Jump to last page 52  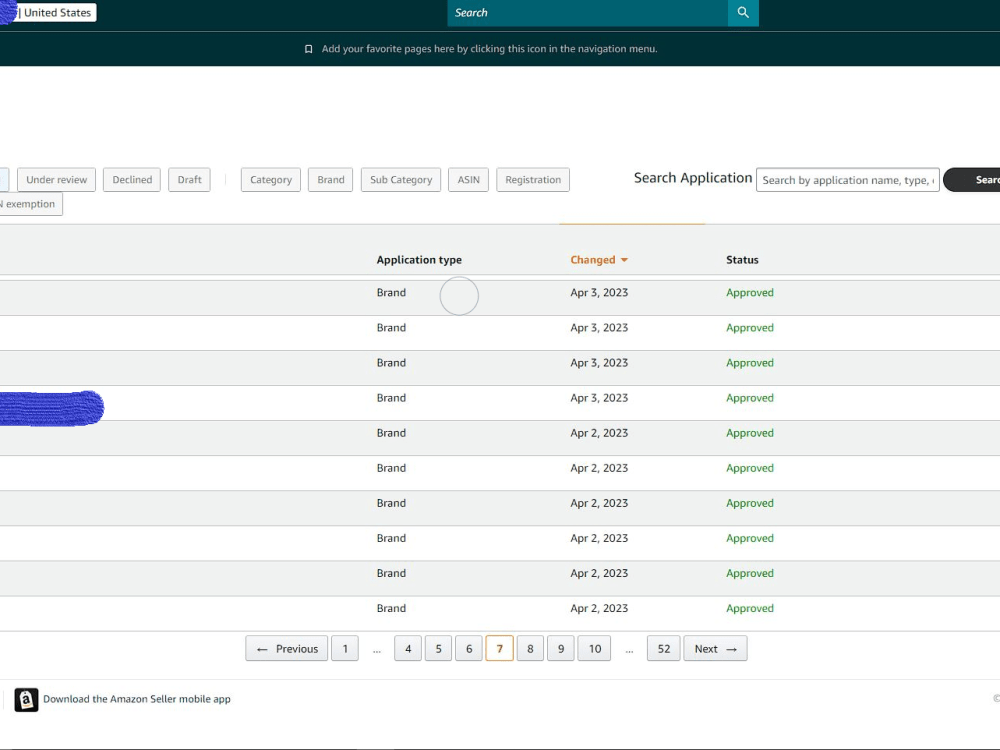tap(664, 649)
